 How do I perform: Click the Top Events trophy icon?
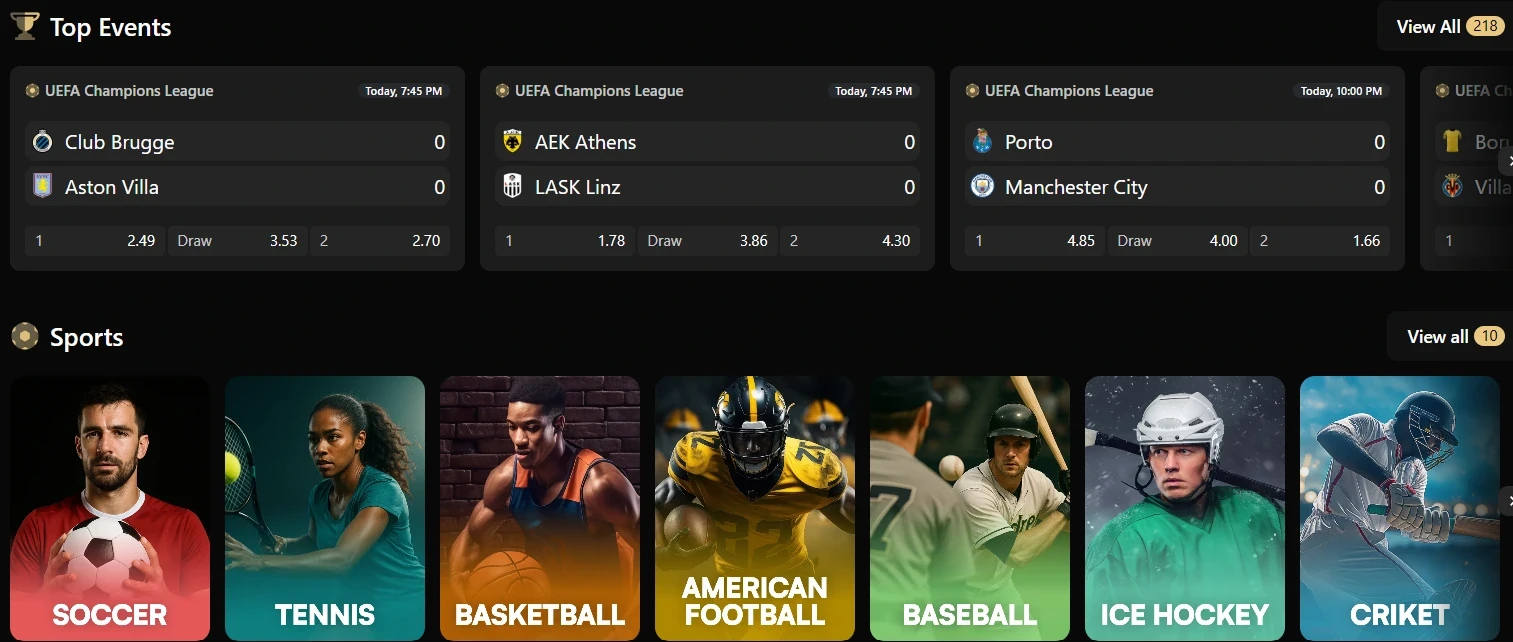[25, 26]
